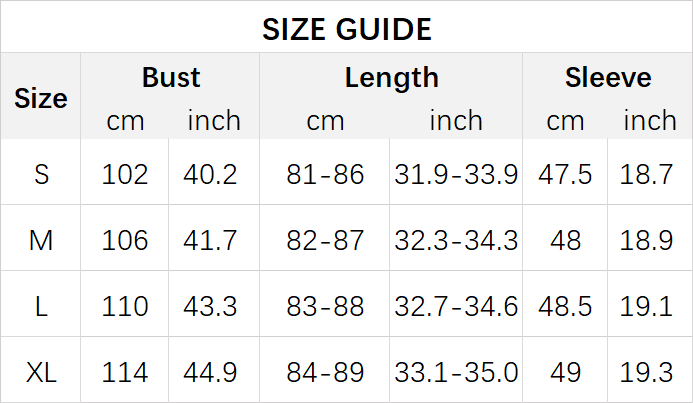Select the 19.3 sleeve inch value
The height and width of the screenshot is (403, 693).
click(649, 373)
